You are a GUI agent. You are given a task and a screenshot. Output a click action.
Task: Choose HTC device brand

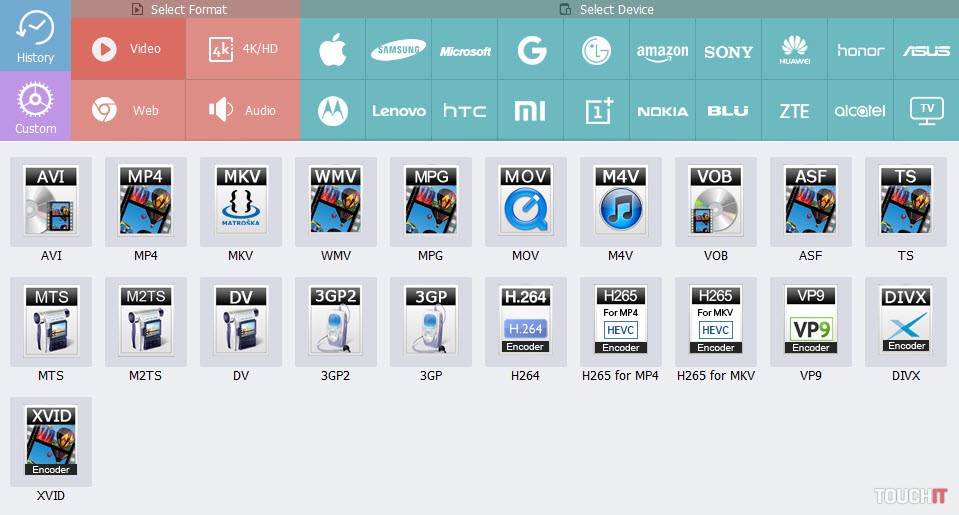tap(464, 111)
